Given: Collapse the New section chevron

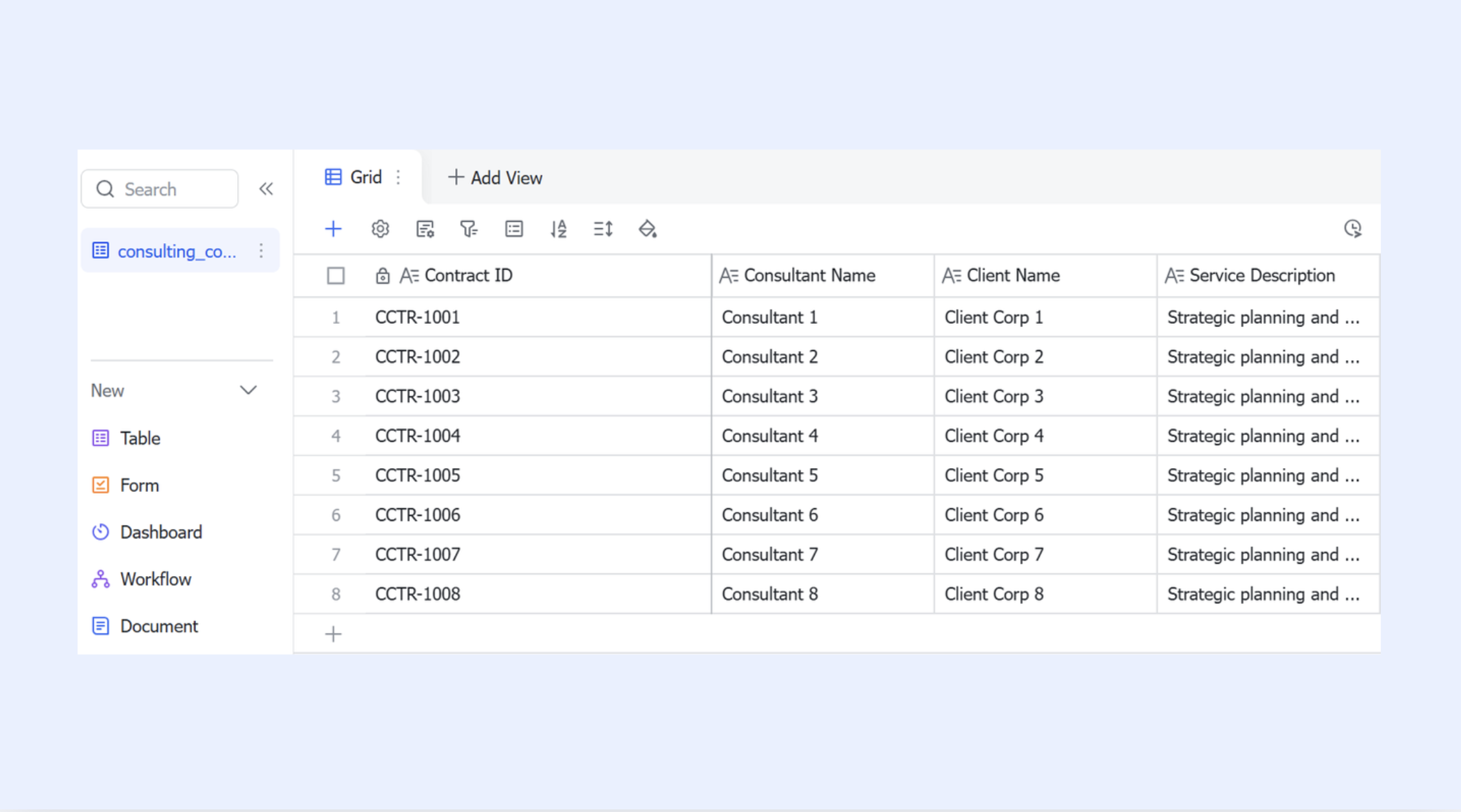Looking at the screenshot, I should (248, 390).
